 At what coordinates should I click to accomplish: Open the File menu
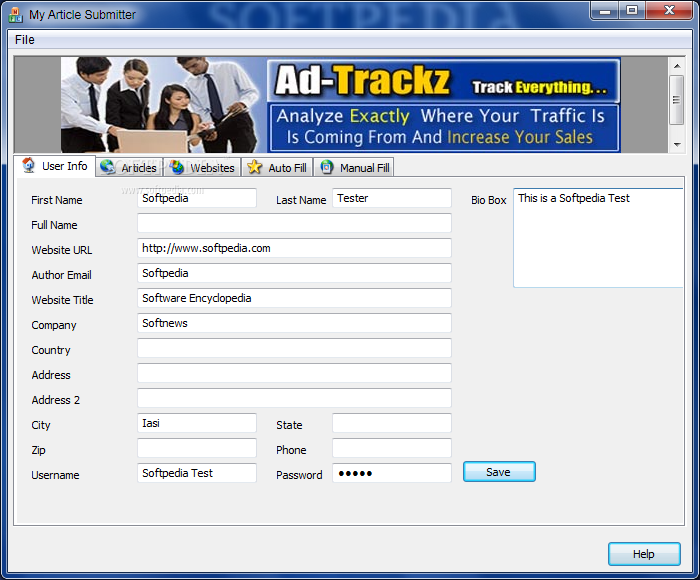point(25,40)
